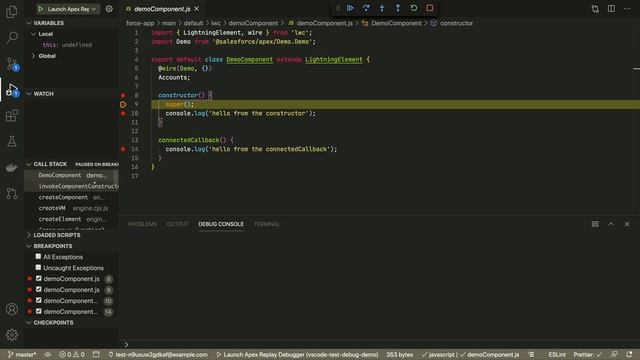
Task: Open the Manage gear in the activity bar
Action: coord(12,335)
